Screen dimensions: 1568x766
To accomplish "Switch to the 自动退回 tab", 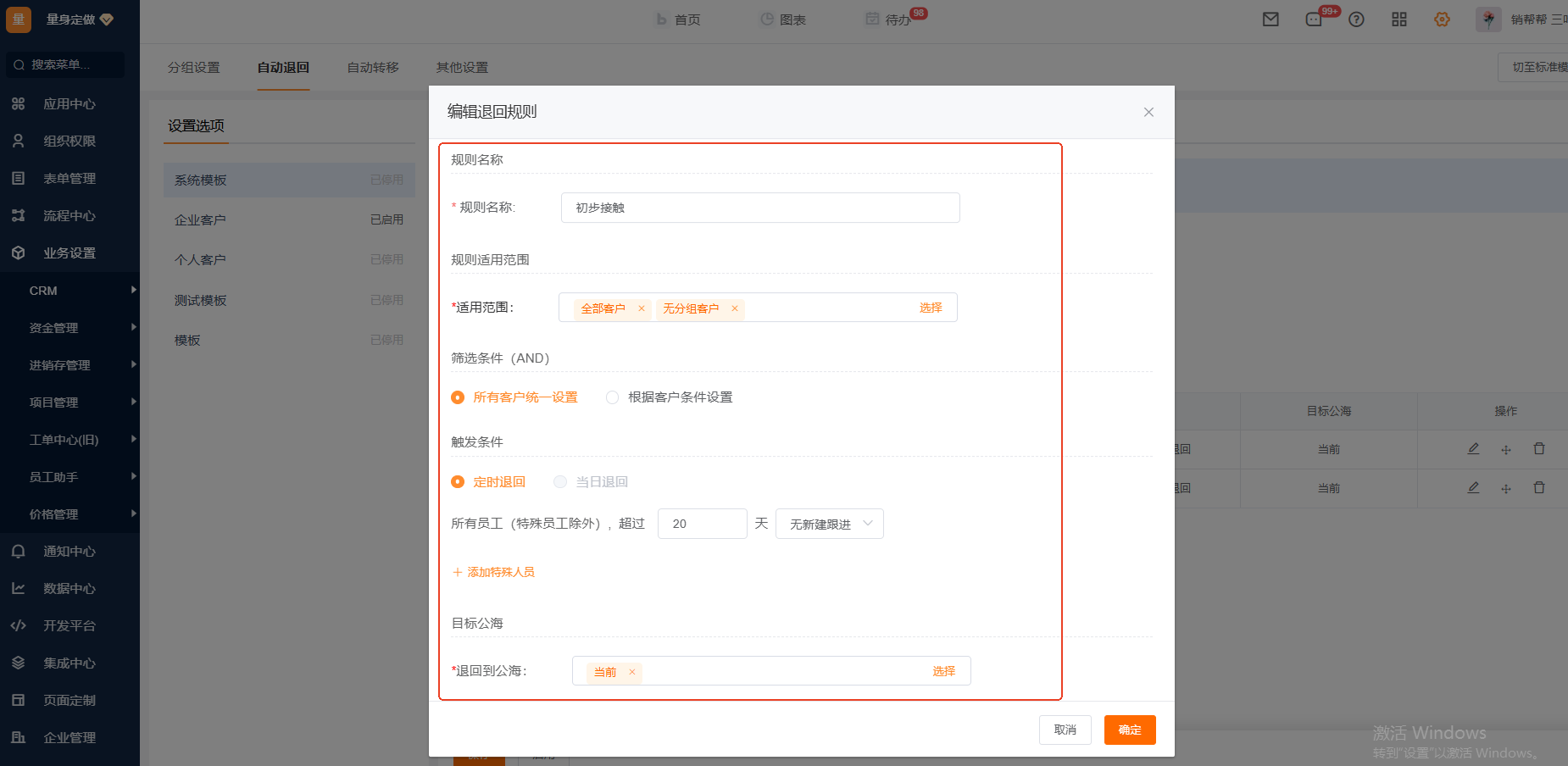I will click(283, 67).
